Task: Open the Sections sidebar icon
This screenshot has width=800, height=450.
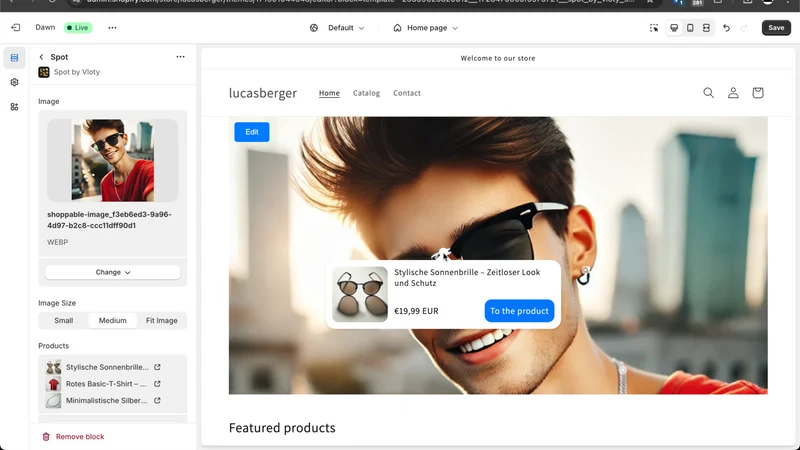Action: [14, 58]
